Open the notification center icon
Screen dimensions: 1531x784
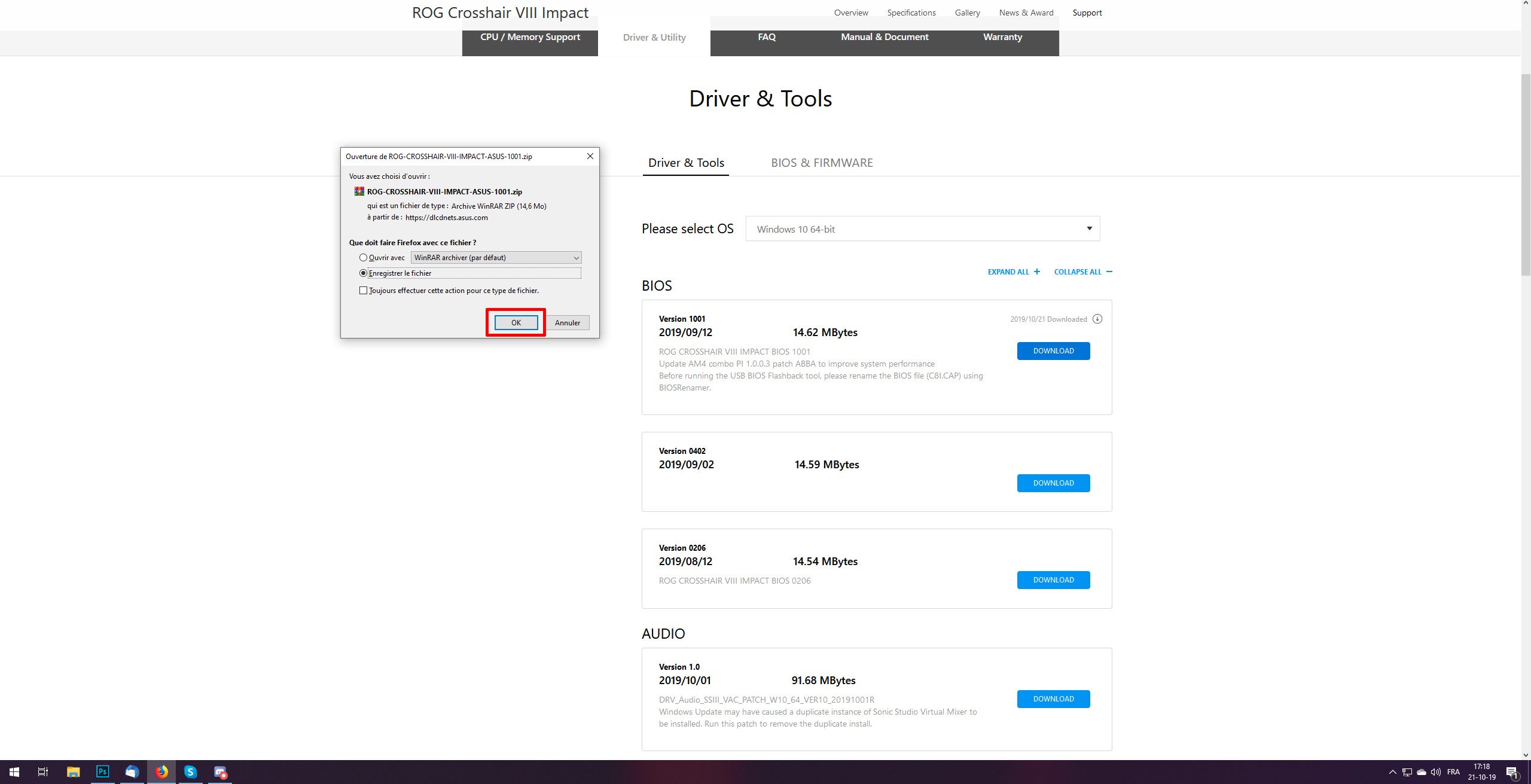coord(1511,772)
